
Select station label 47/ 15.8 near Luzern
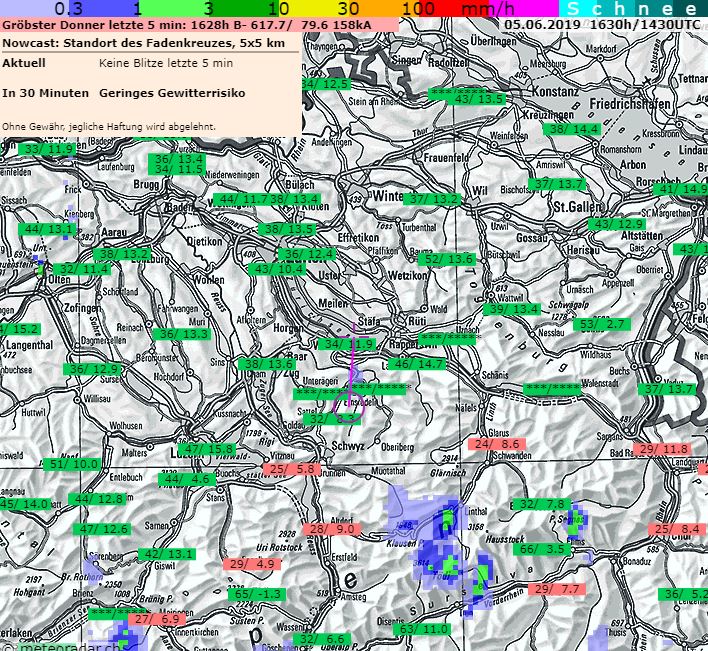[207, 449]
